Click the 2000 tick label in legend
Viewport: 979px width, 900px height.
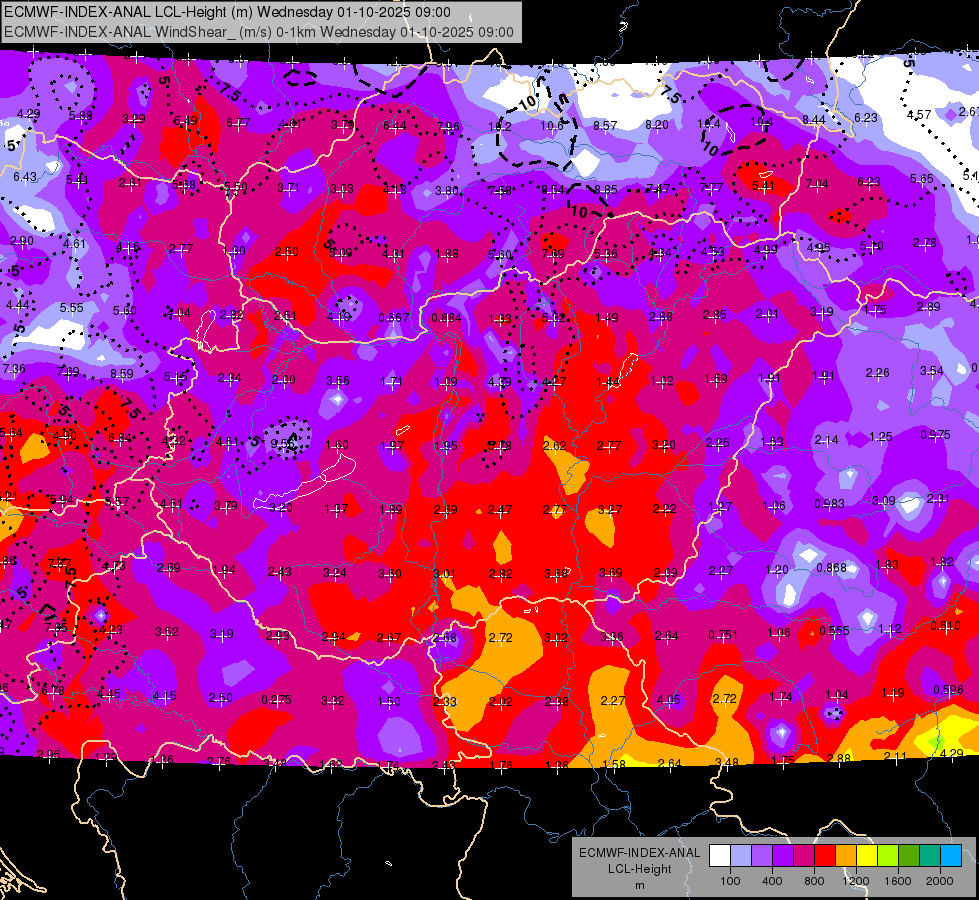coord(940,881)
